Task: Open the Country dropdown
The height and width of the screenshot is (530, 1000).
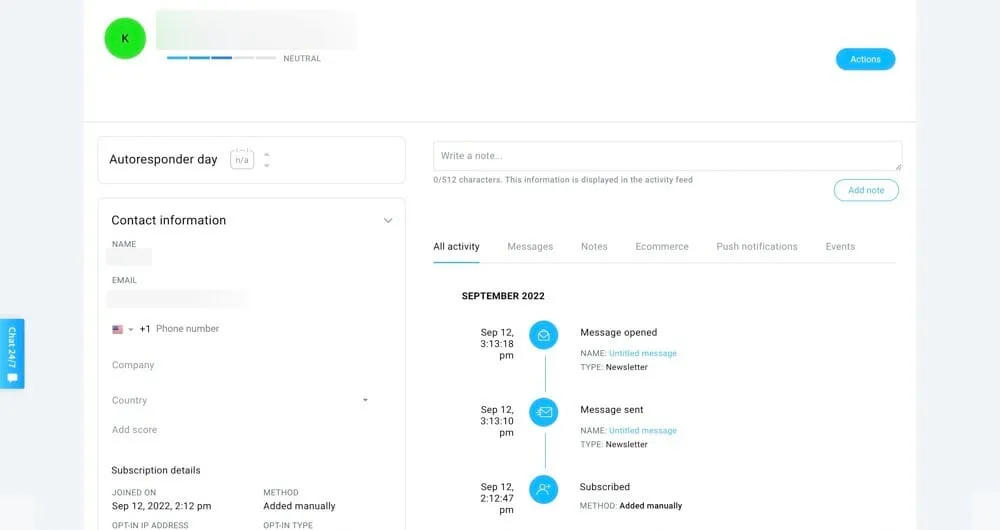Action: click(365, 400)
